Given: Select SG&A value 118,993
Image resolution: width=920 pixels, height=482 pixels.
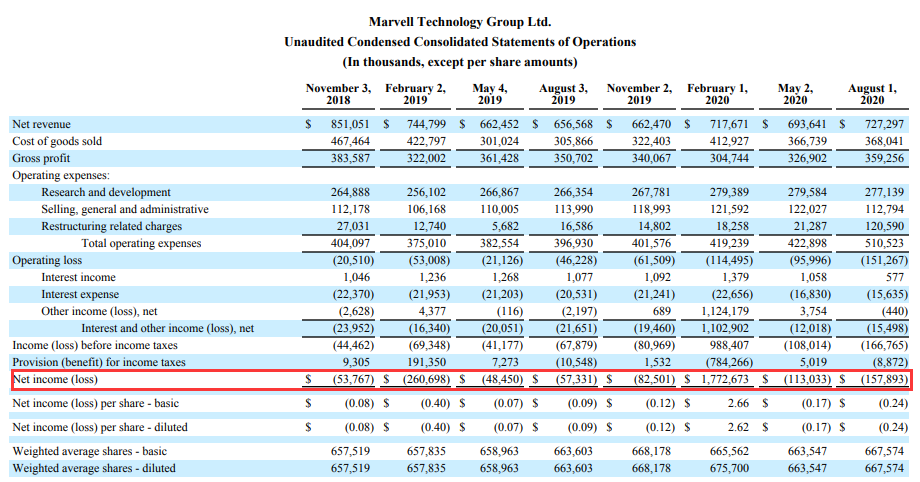Looking at the screenshot, I should (x=651, y=210).
